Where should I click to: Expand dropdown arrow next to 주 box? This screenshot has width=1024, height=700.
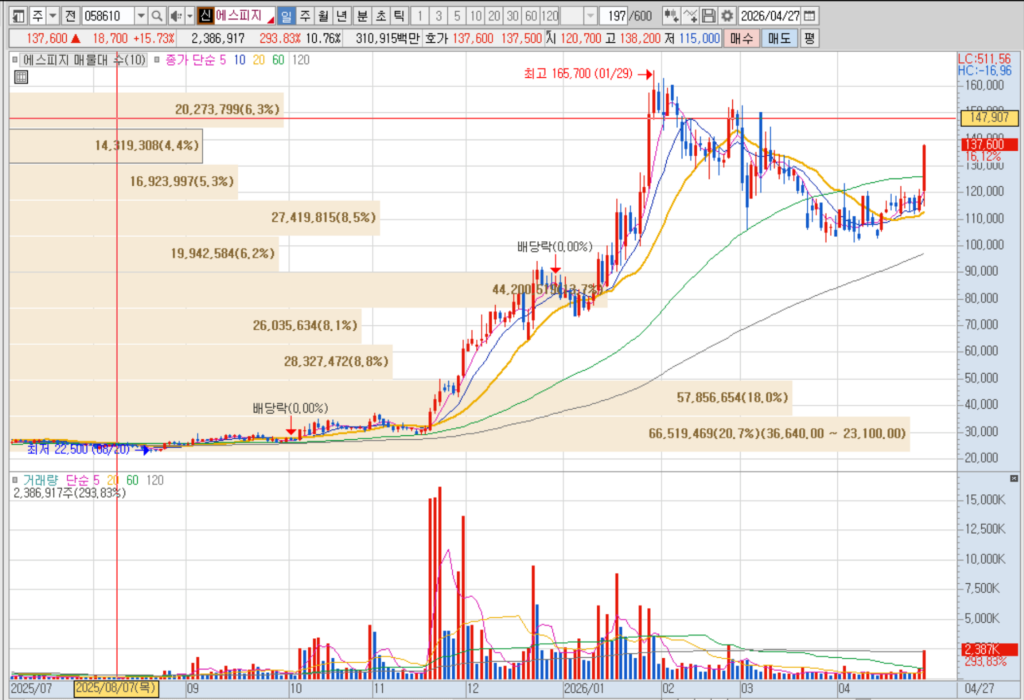point(53,16)
